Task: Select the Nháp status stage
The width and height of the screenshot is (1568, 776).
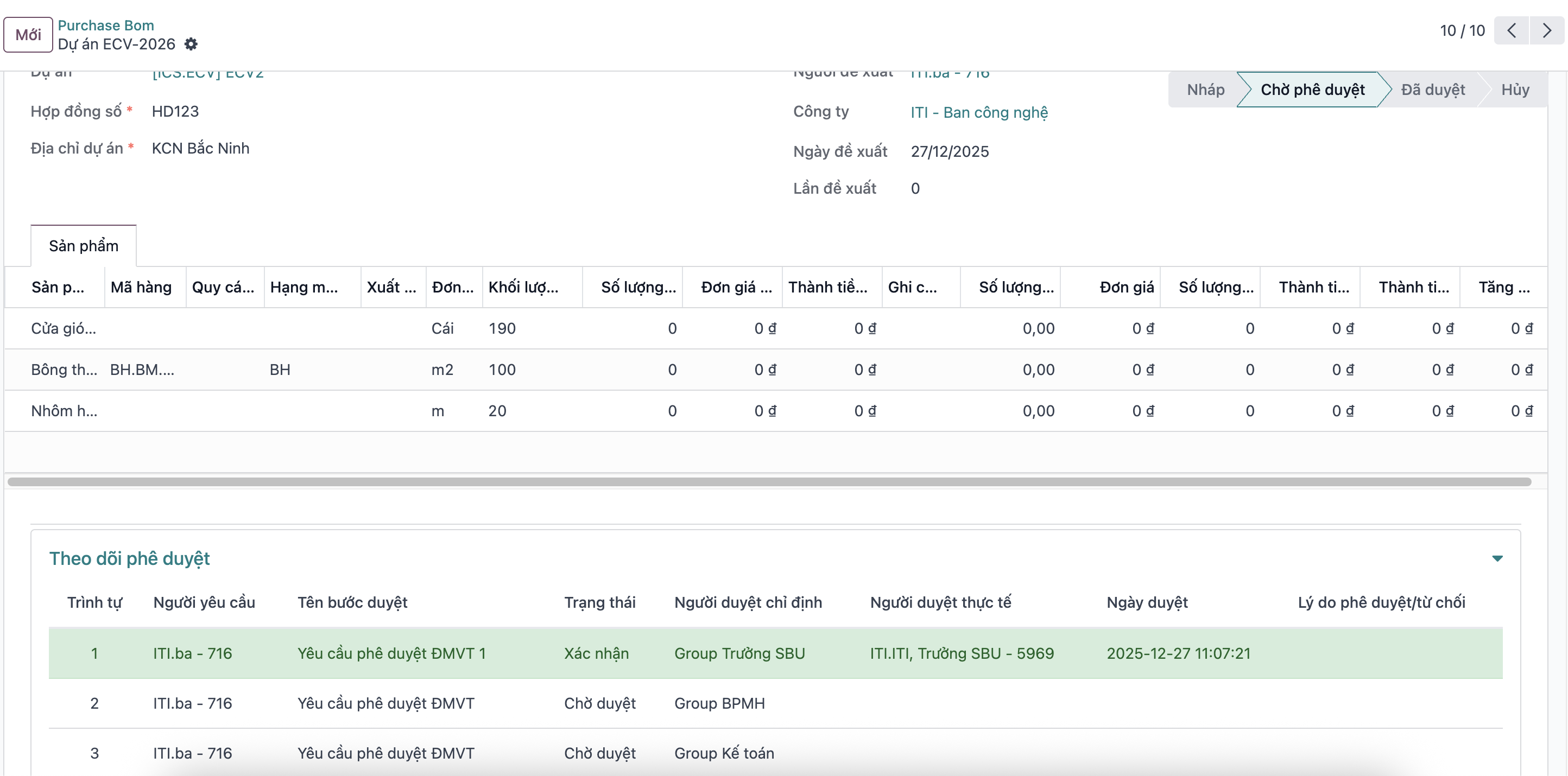Action: (x=1205, y=90)
